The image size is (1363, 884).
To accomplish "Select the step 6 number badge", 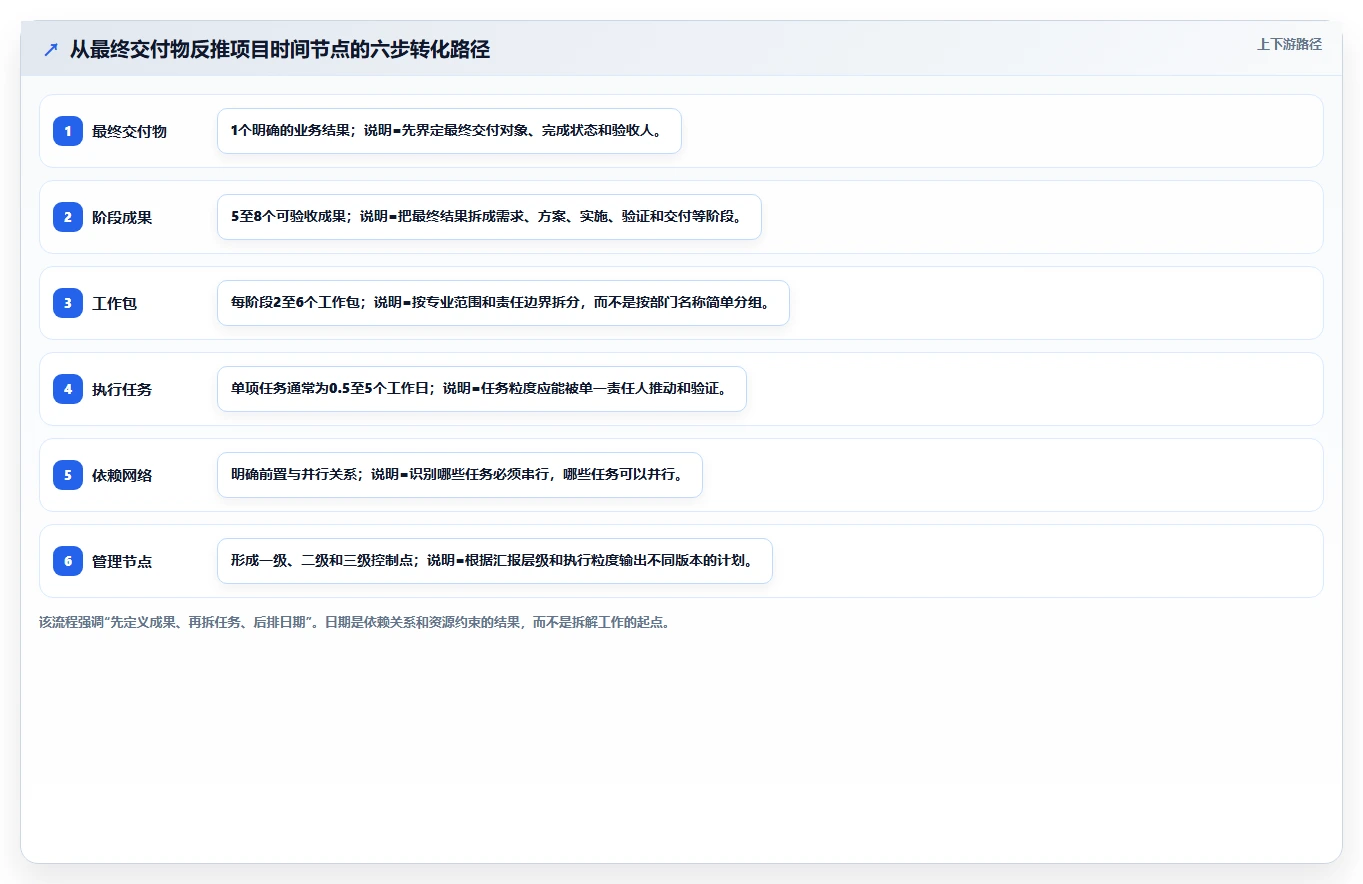I will [x=68, y=561].
